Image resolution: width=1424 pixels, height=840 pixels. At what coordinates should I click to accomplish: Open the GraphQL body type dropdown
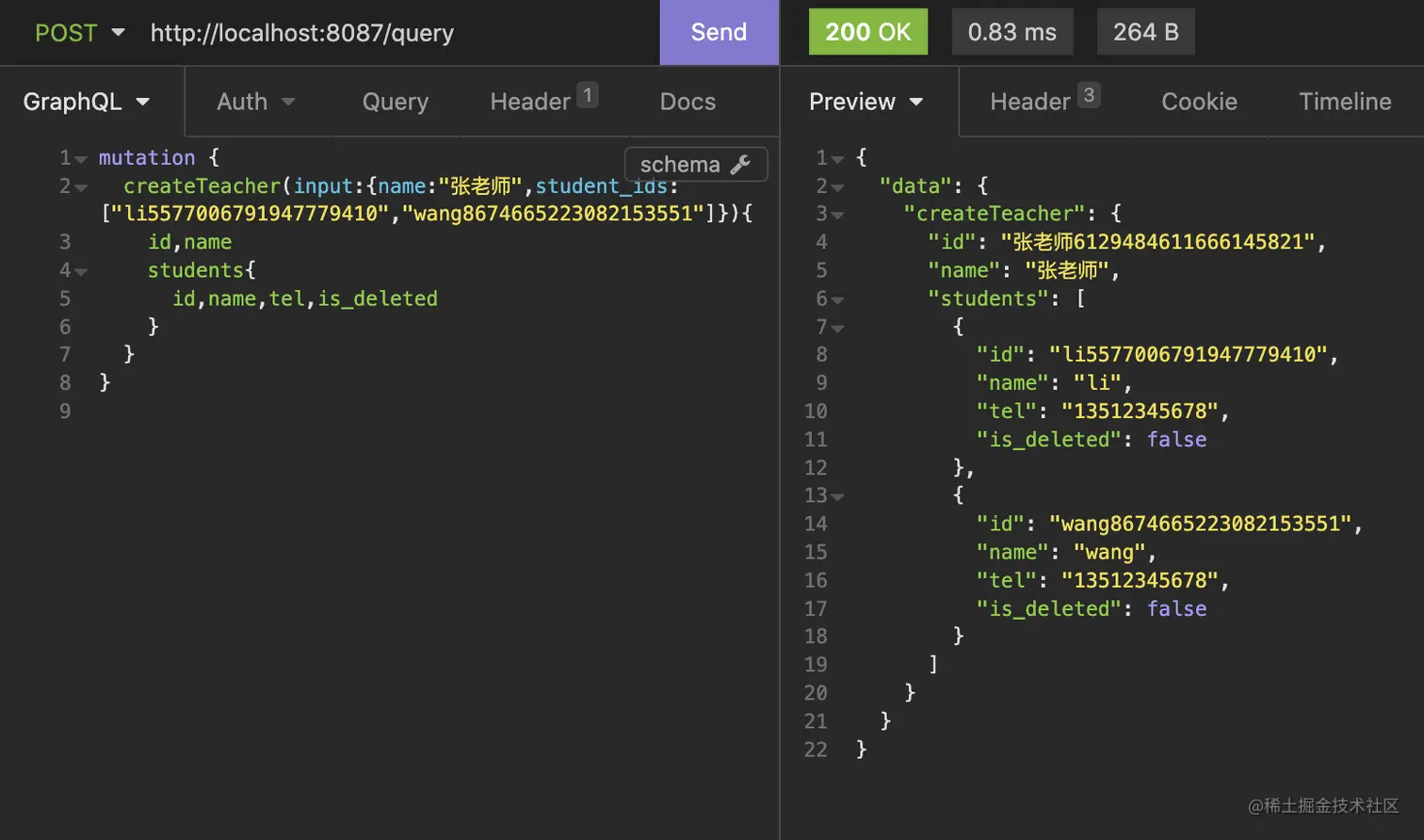87,102
